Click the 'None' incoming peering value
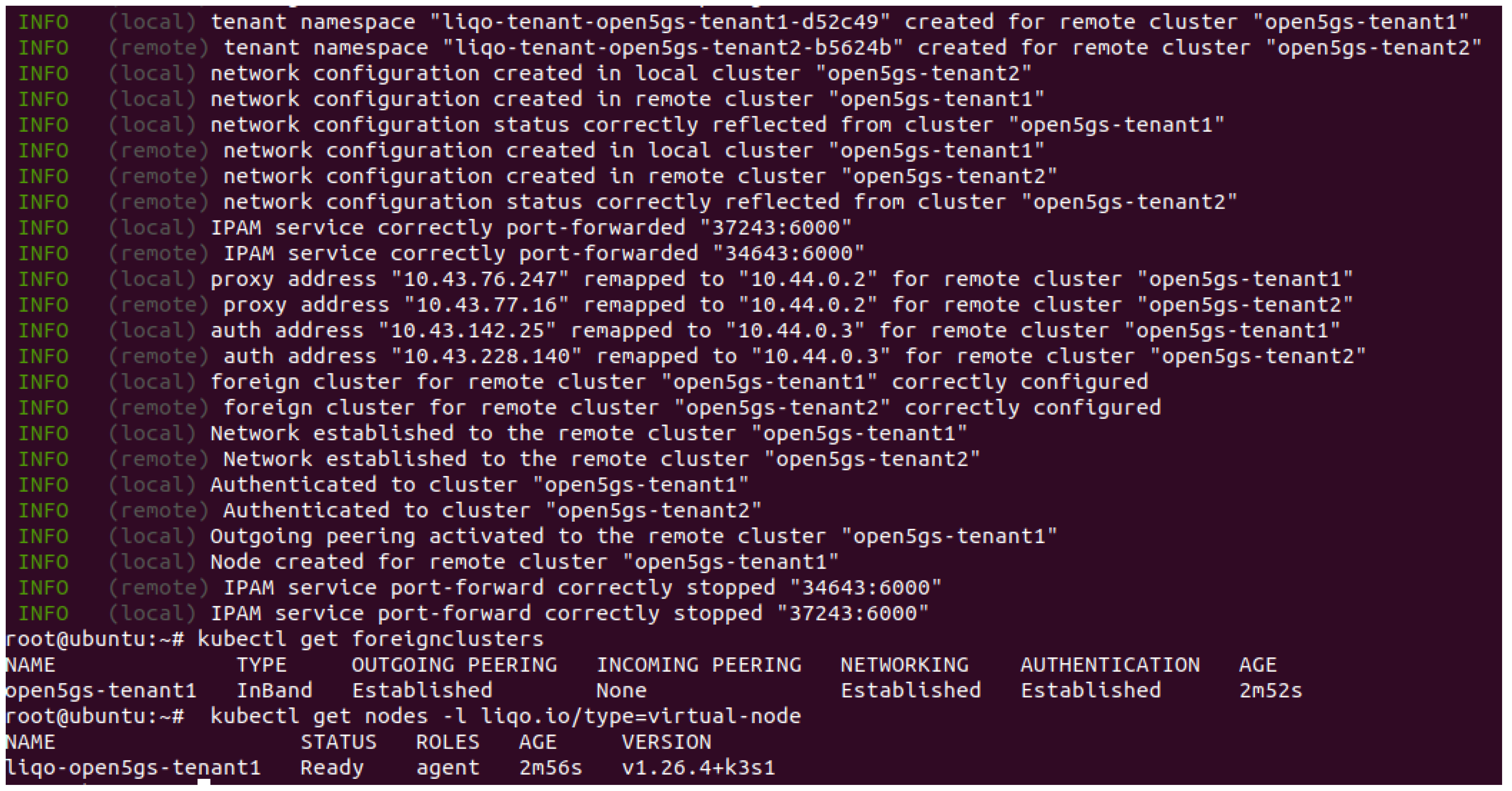1512x791 pixels. pos(621,691)
